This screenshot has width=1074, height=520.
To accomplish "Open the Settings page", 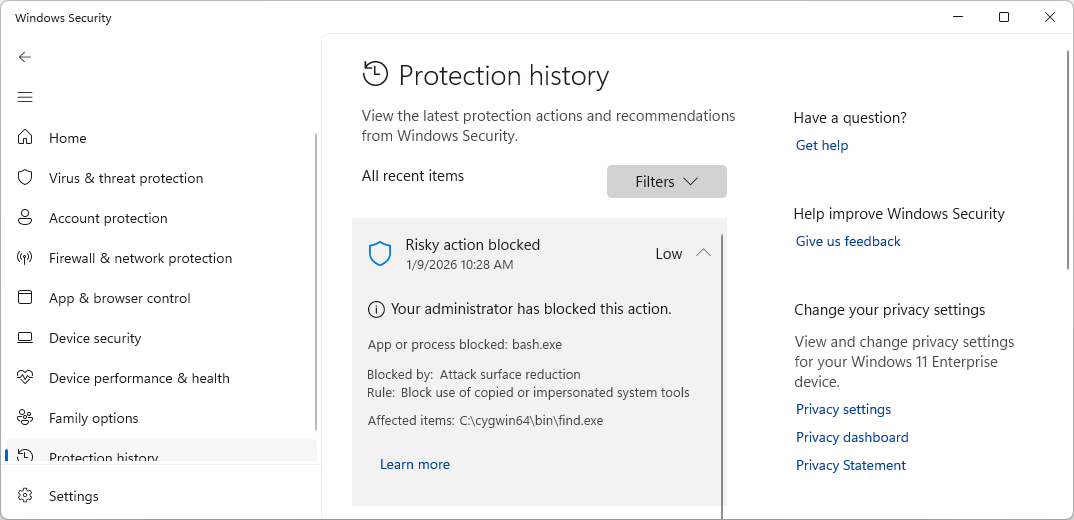I will [x=160, y=496].
